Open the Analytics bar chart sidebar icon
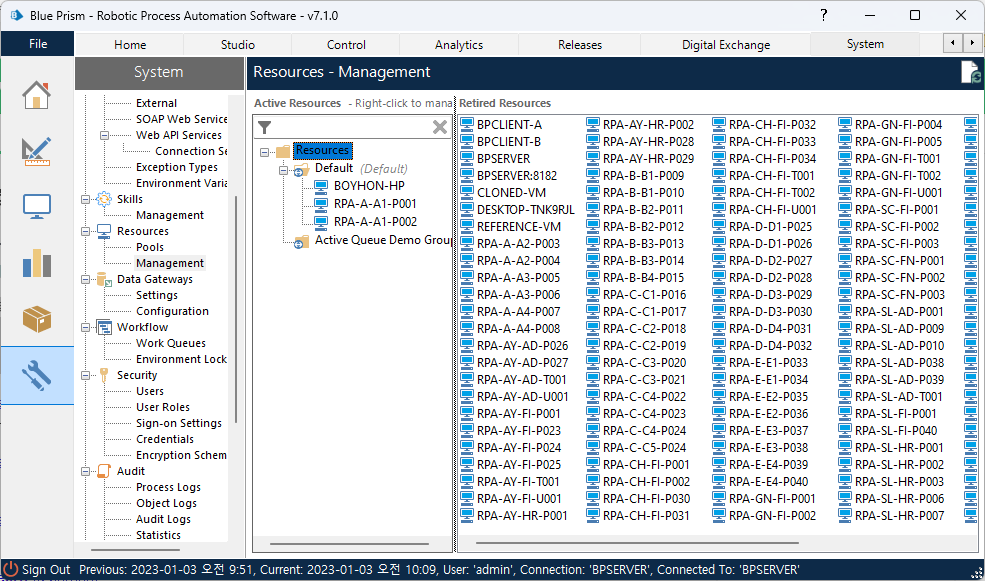The image size is (985, 581). point(36,263)
